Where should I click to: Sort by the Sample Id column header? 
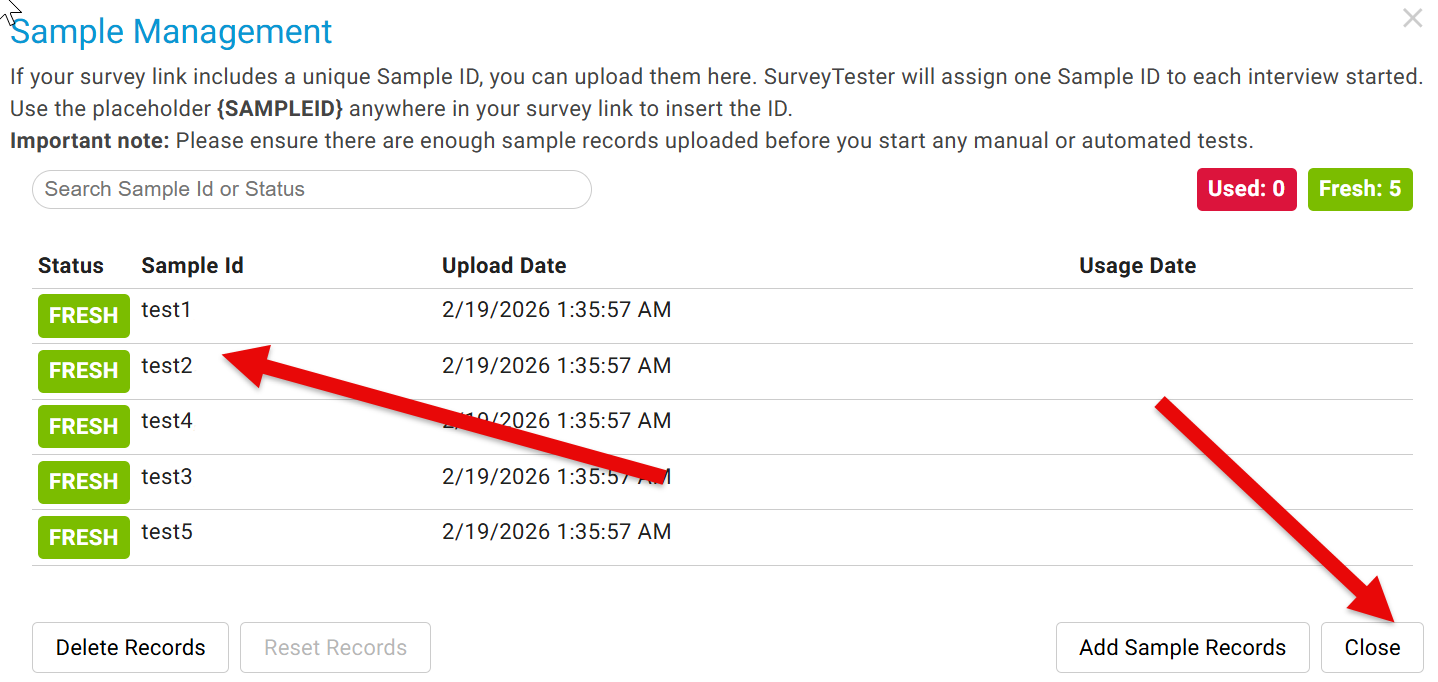click(x=192, y=266)
